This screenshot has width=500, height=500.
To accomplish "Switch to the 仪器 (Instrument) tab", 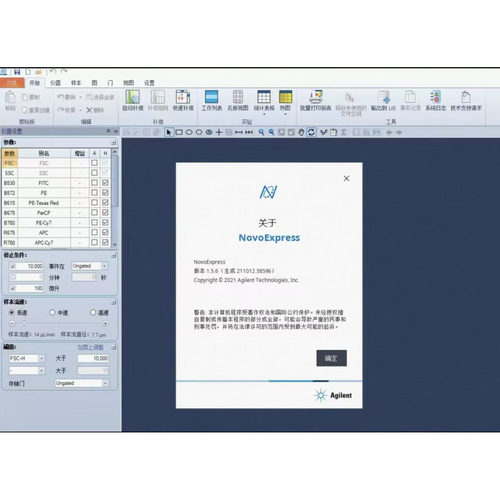I will pyautogui.click(x=55, y=83).
